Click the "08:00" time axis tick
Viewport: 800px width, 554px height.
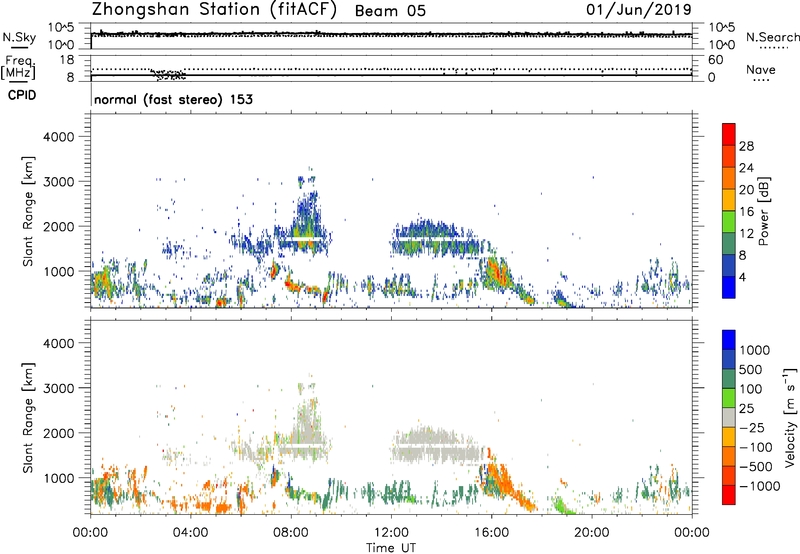point(291,533)
